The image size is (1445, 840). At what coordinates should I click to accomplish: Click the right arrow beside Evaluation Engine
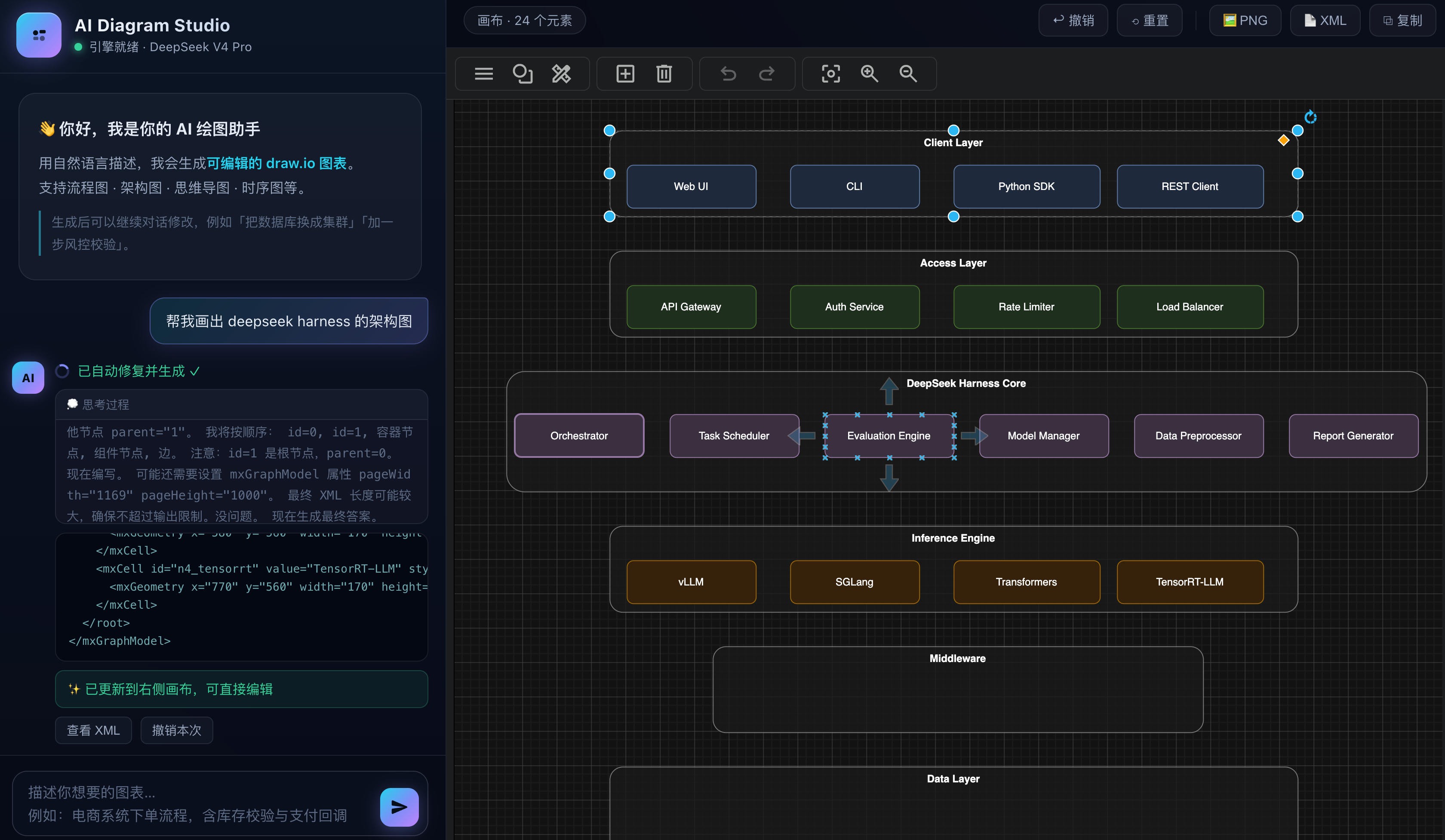[x=974, y=436]
